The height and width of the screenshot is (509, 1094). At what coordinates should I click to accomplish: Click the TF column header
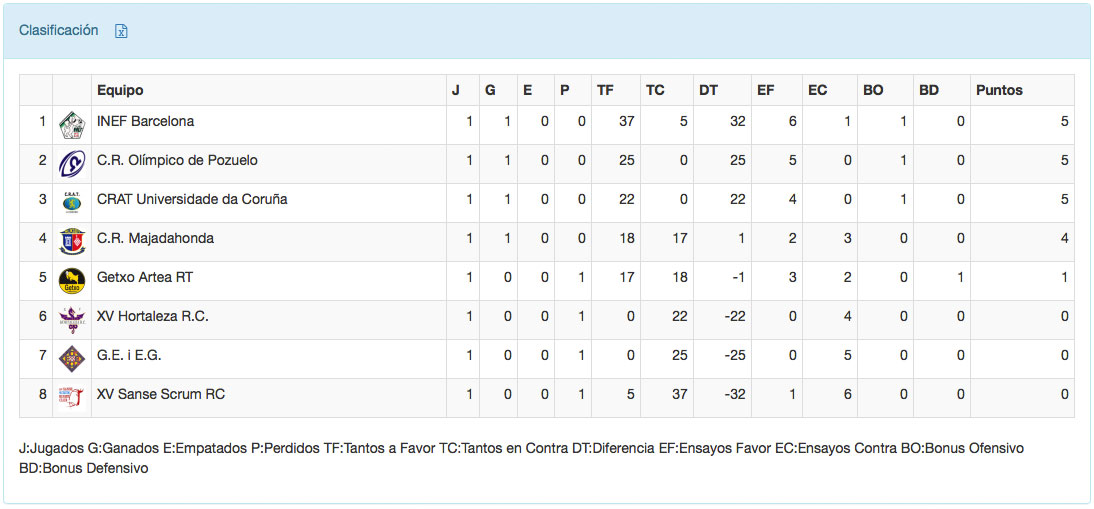pyautogui.click(x=605, y=90)
